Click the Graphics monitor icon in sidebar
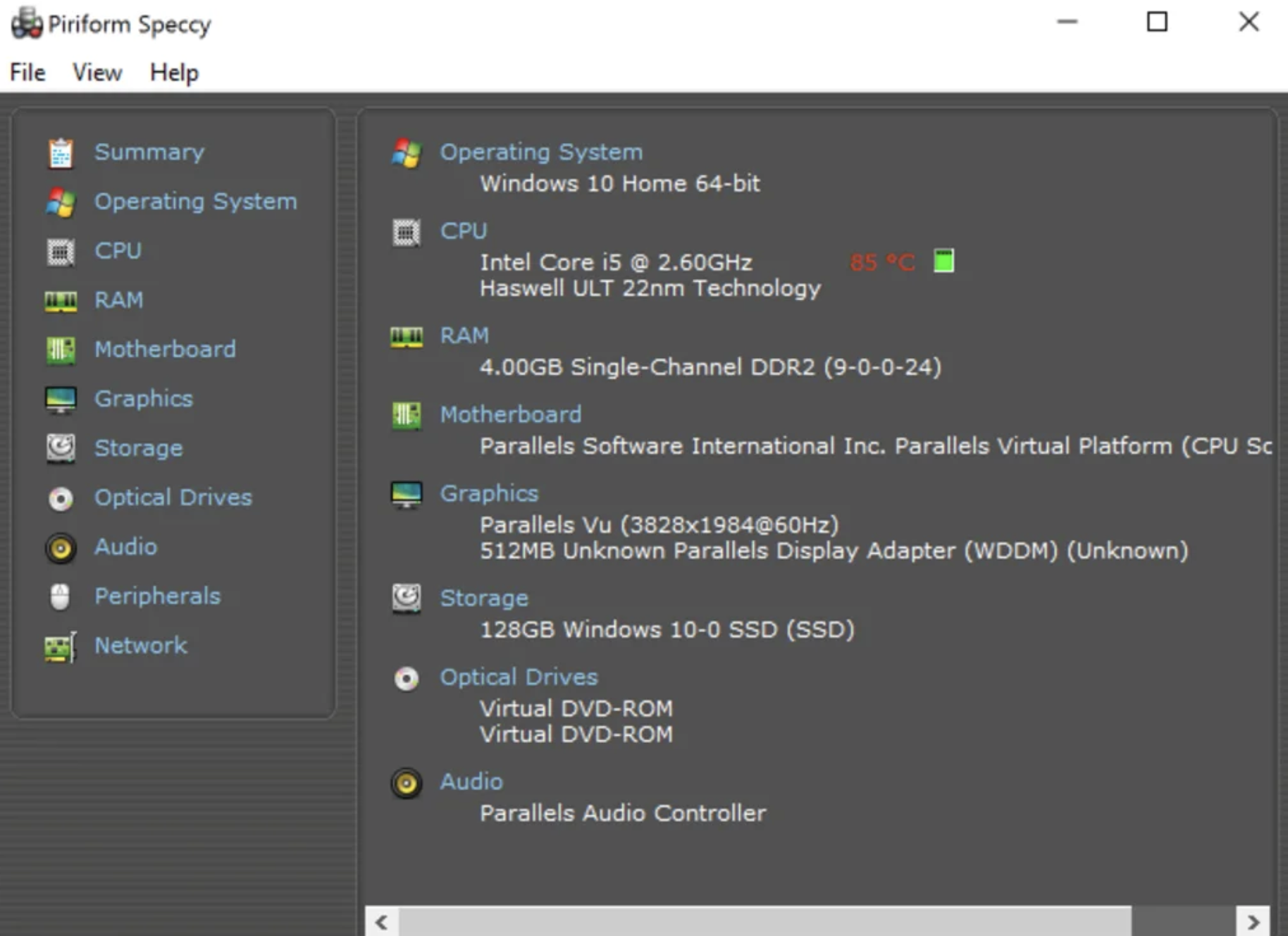The image size is (1288, 936). [x=61, y=400]
